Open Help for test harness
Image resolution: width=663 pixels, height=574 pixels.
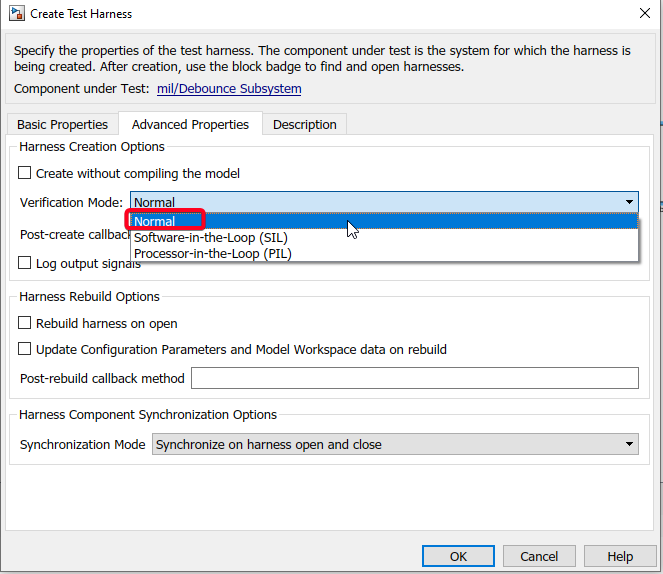tap(619, 556)
